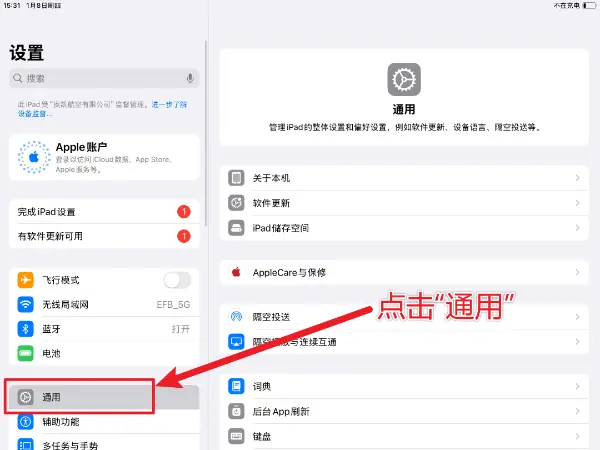
Task: Open 隔空投送 via its chevron
Action: tap(577, 316)
